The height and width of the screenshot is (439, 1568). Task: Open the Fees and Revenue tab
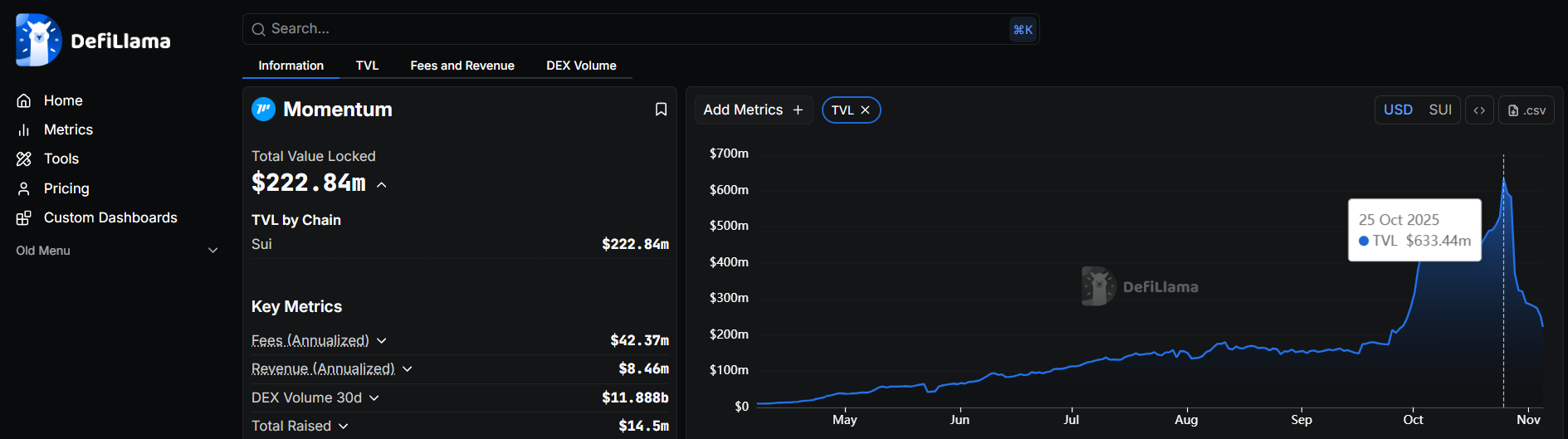(x=462, y=66)
